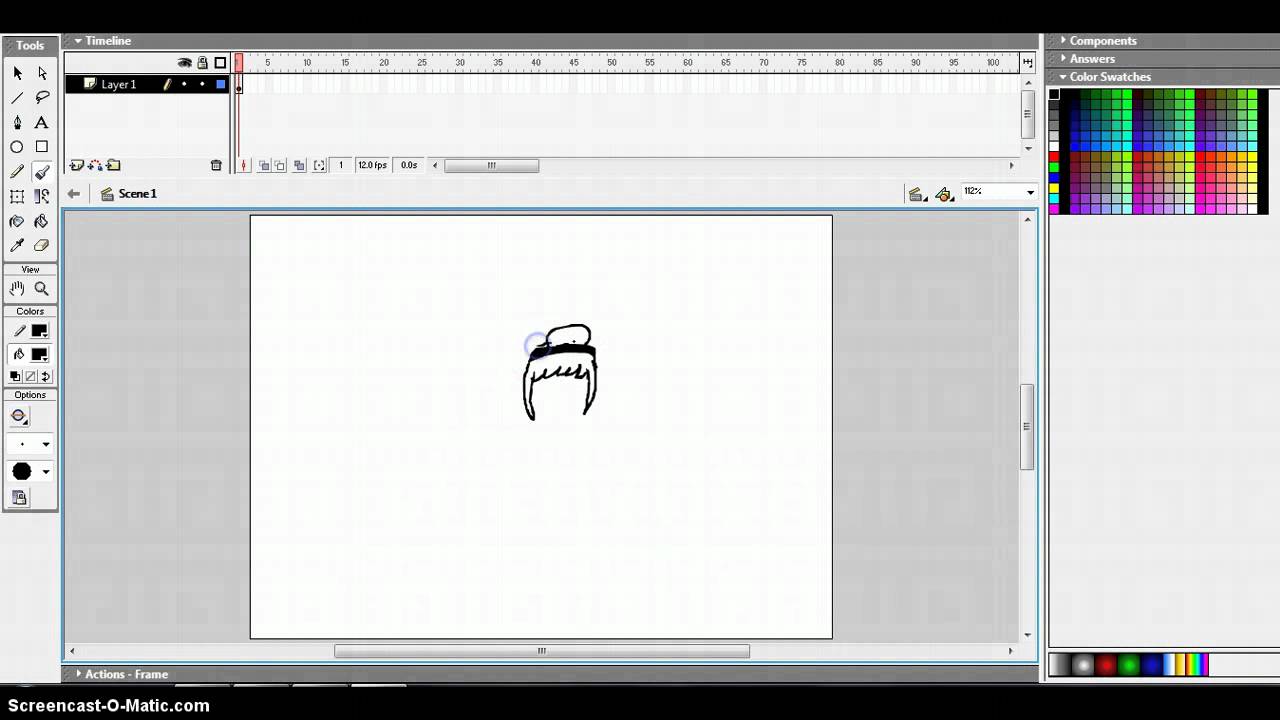The image size is (1280, 720).
Task: Open the Edit Symbols menu icon
Action: [x=944, y=194]
